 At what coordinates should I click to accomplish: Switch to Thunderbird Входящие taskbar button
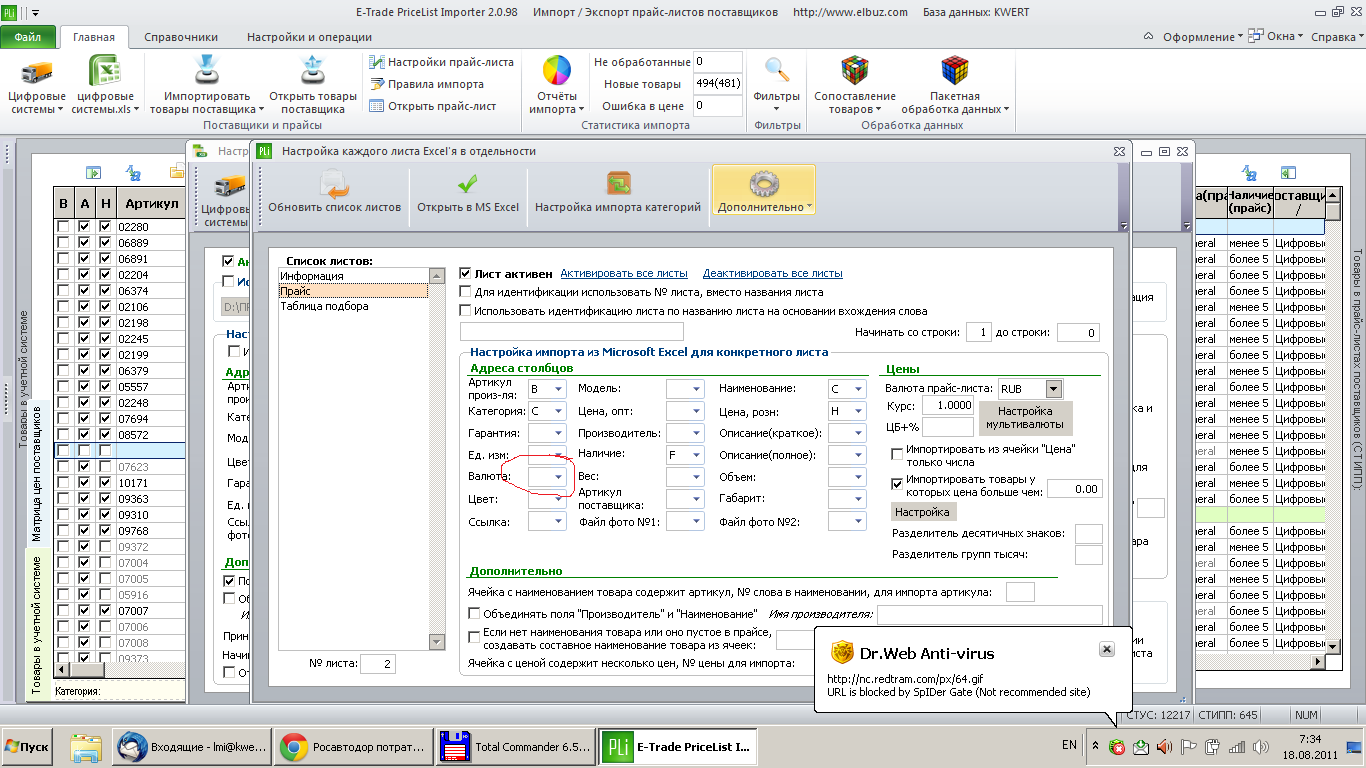coord(190,746)
